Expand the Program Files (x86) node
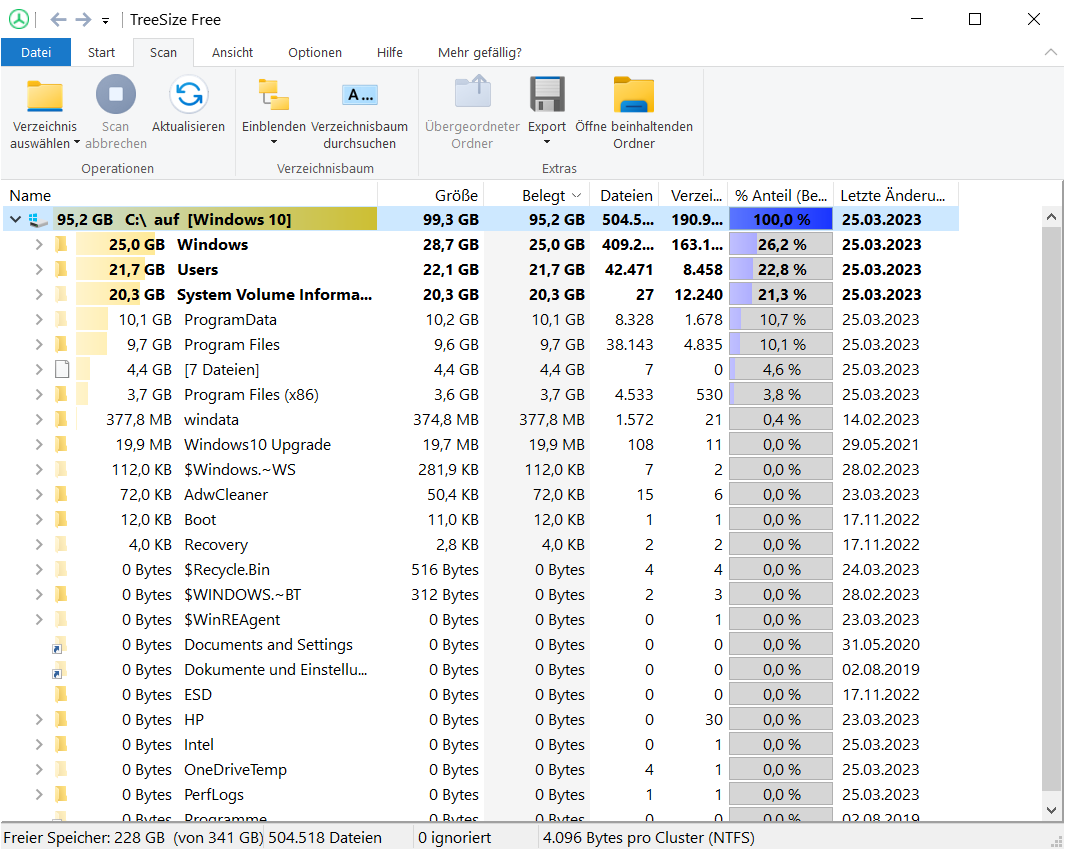The image size is (1065, 850). 39,395
